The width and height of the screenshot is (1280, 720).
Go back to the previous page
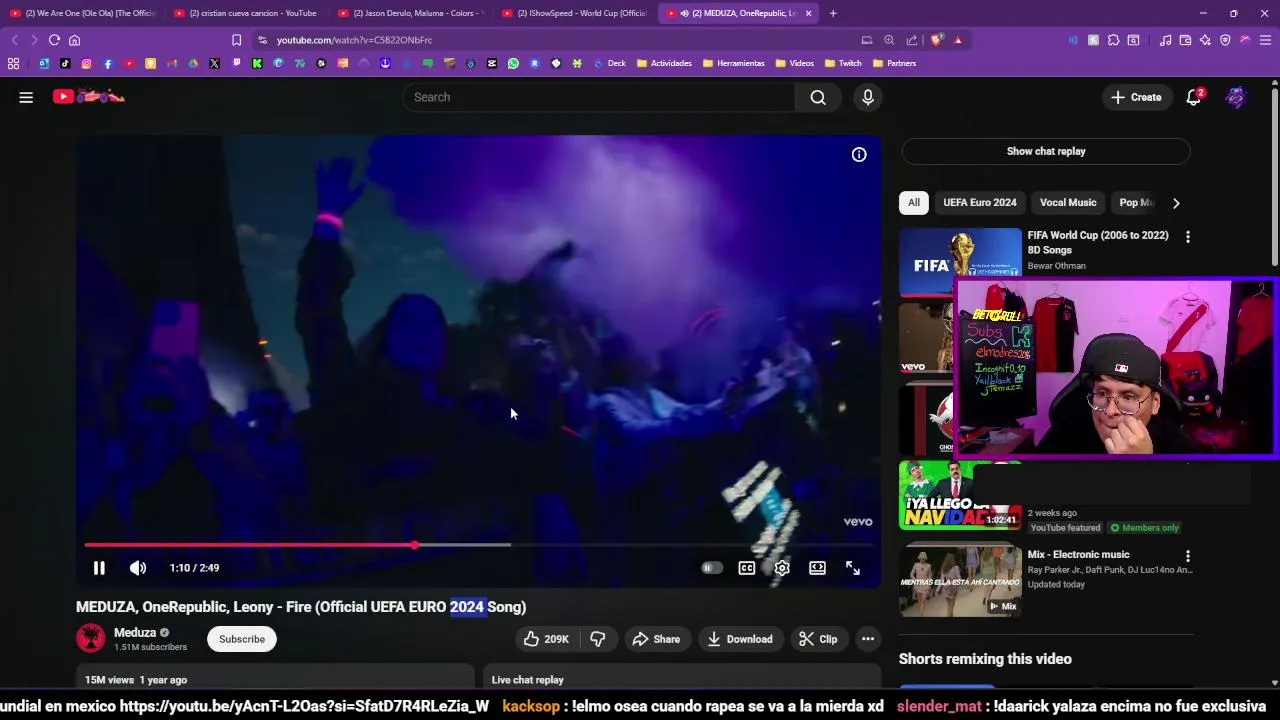[x=14, y=40]
